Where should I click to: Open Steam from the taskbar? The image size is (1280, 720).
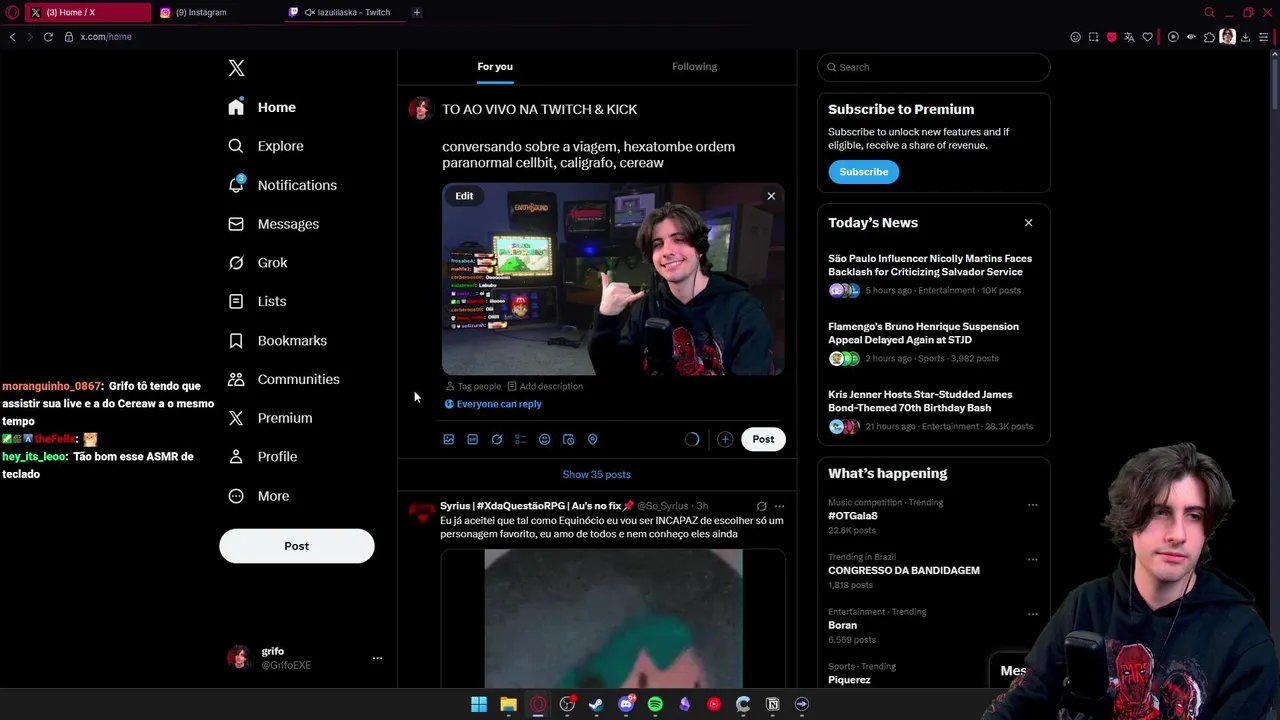pyautogui.click(x=596, y=704)
